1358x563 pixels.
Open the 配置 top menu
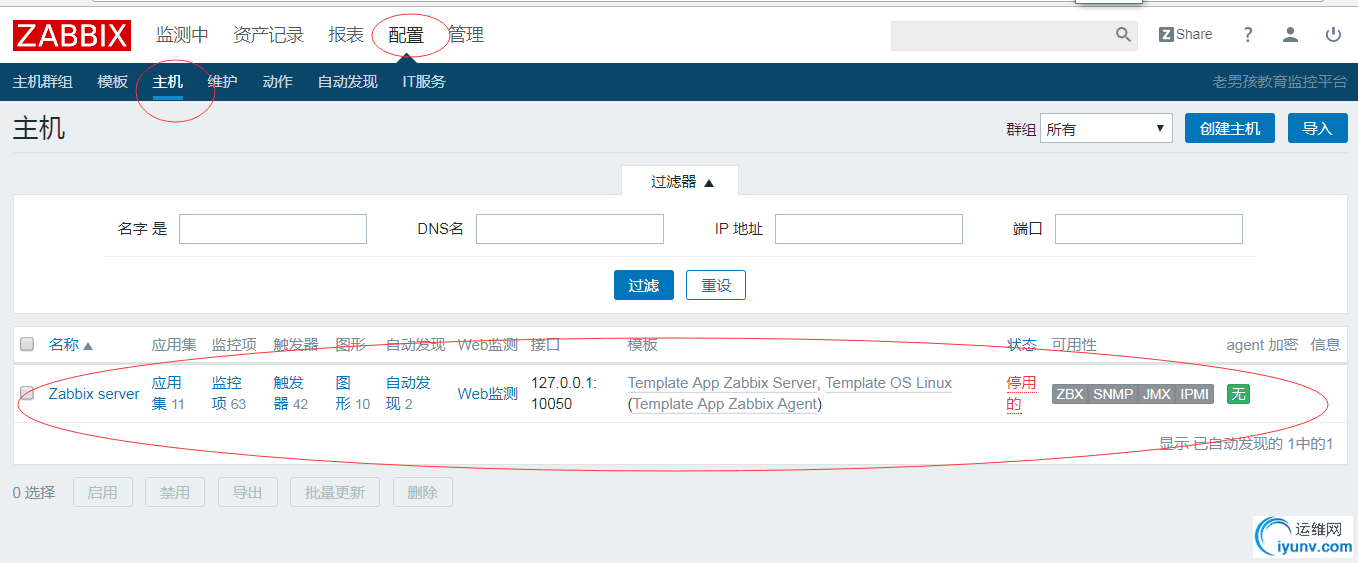tap(406, 35)
